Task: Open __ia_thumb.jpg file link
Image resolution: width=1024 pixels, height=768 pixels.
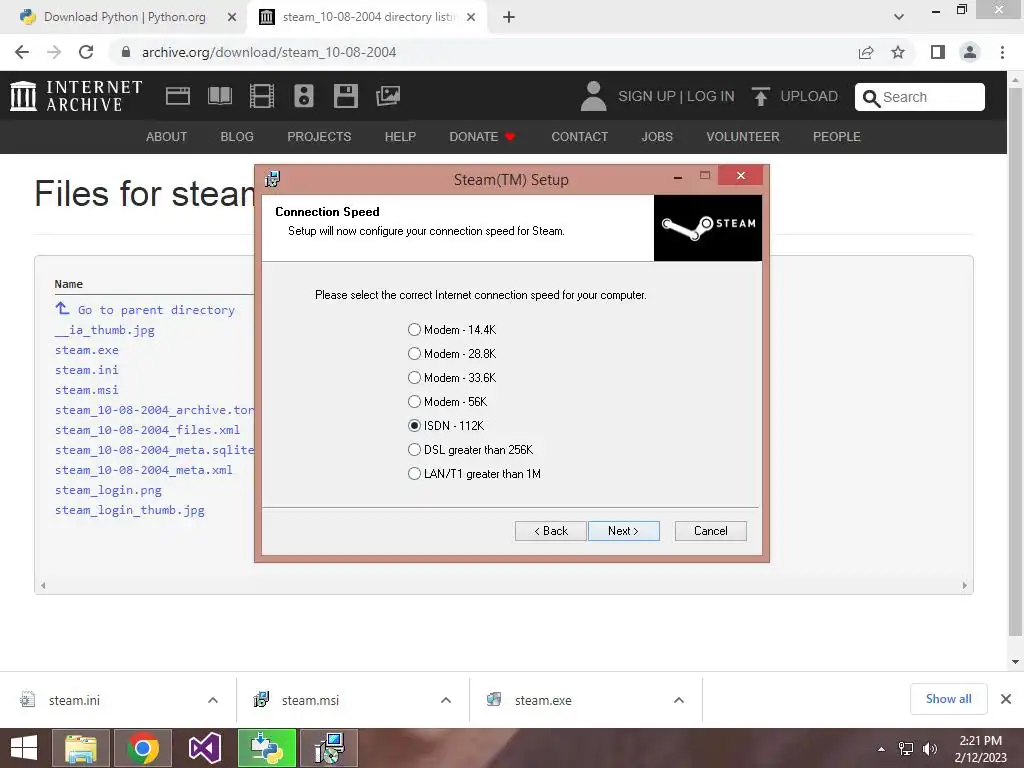Action: pyautogui.click(x=104, y=330)
